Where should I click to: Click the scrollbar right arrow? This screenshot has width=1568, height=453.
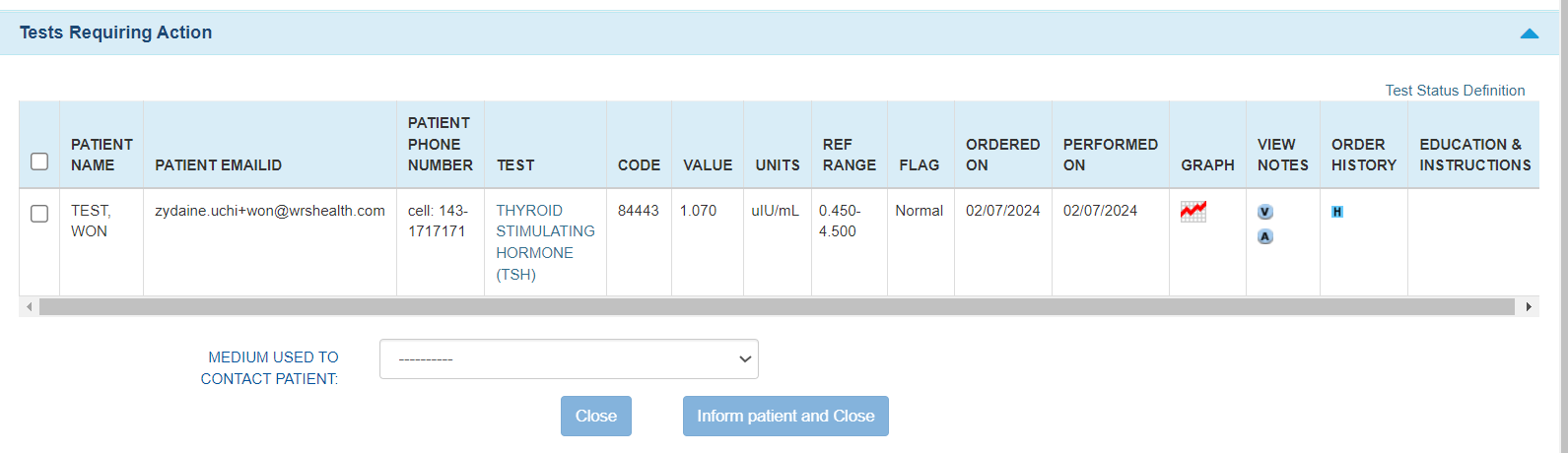pos(1529,307)
